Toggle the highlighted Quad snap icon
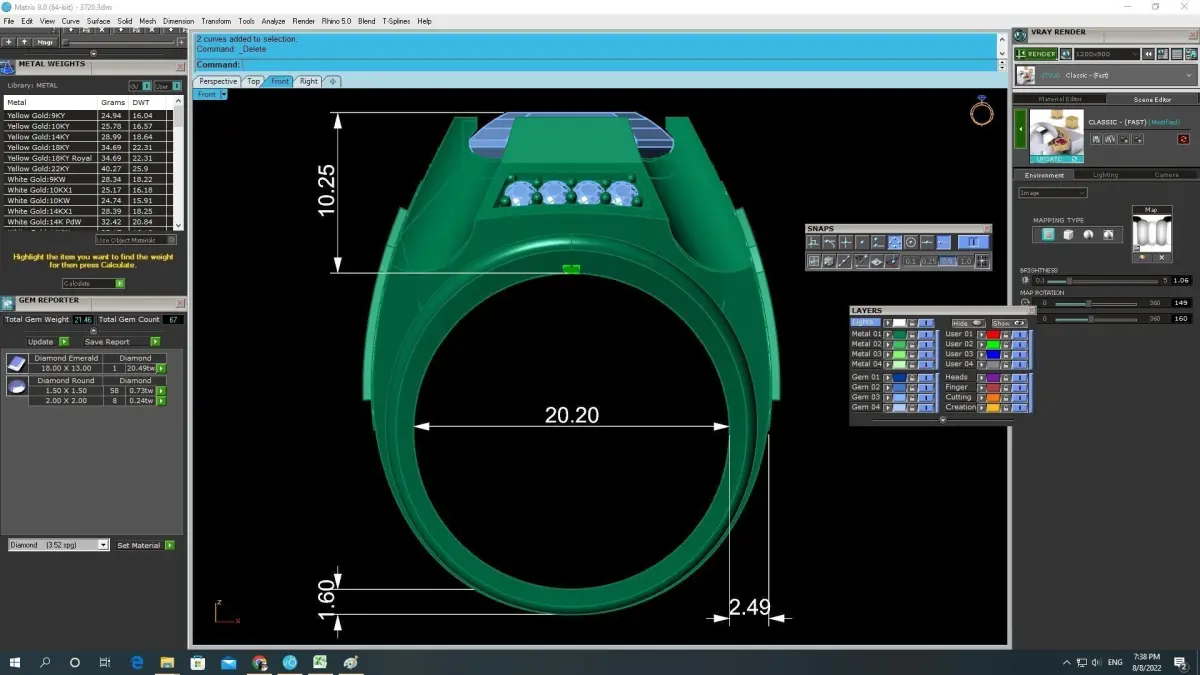The height and width of the screenshot is (675, 1200). click(x=895, y=242)
